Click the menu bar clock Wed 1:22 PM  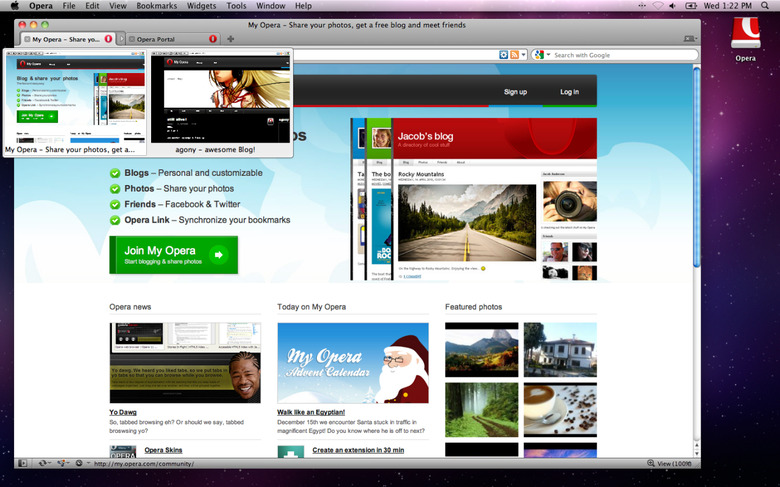pos(728,6)
